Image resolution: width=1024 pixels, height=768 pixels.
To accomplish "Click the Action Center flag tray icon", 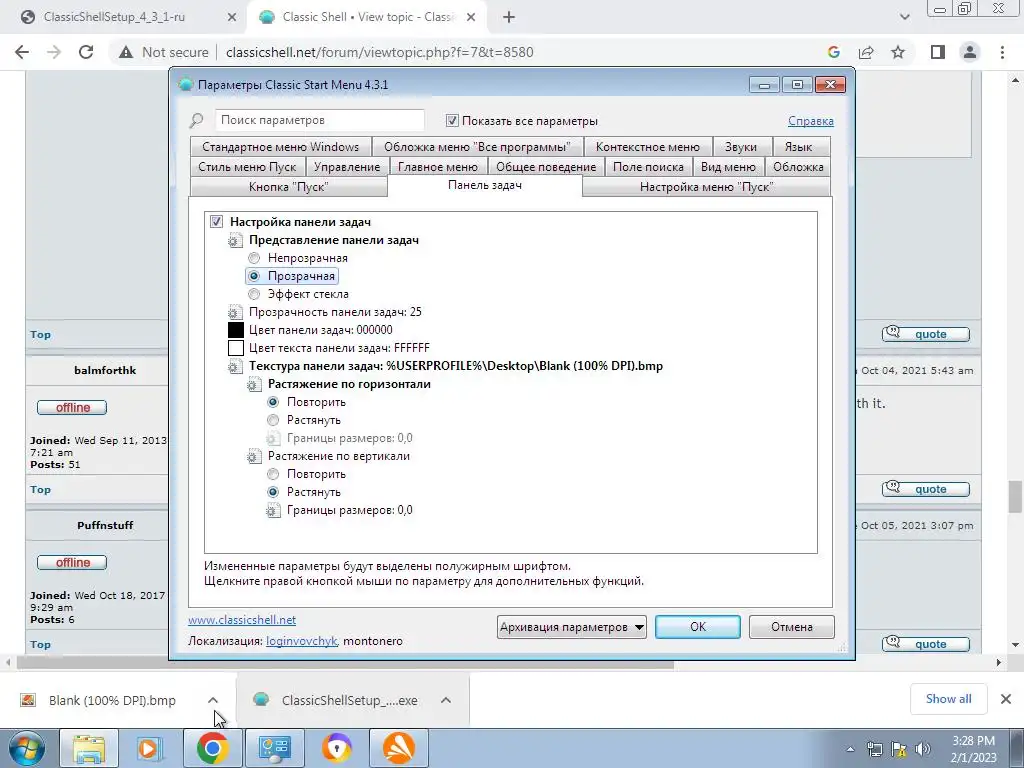I will click(899, 749).
